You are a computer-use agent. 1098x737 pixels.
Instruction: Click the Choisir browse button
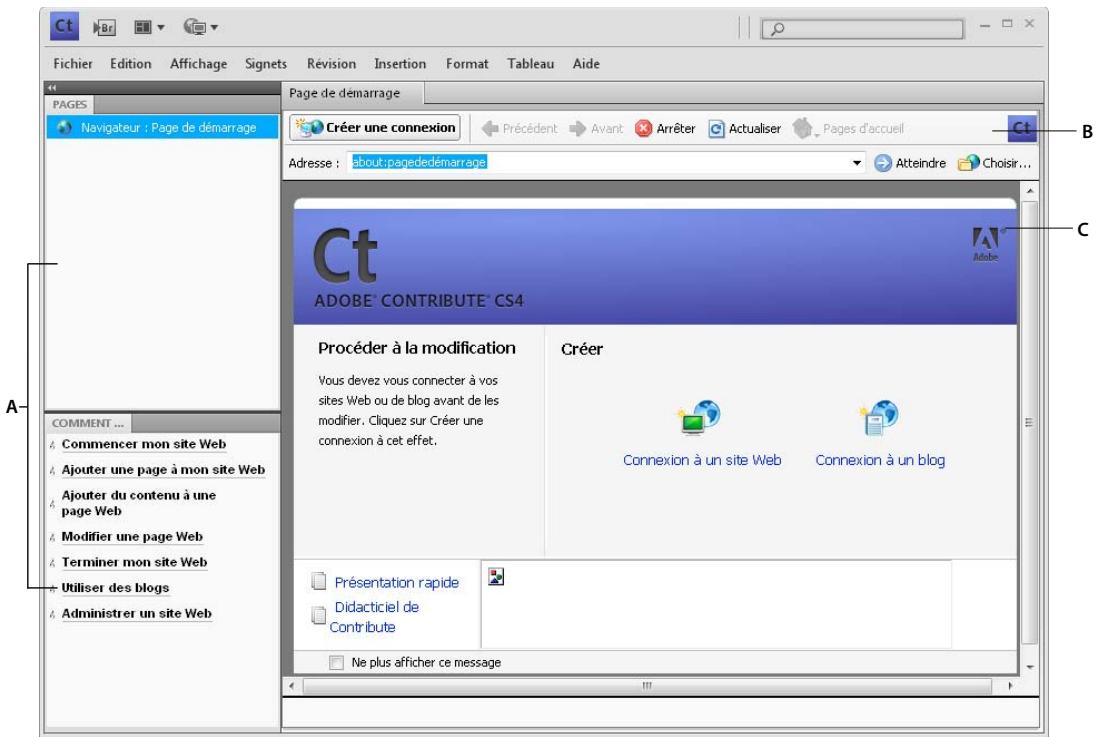pos(995,163)
